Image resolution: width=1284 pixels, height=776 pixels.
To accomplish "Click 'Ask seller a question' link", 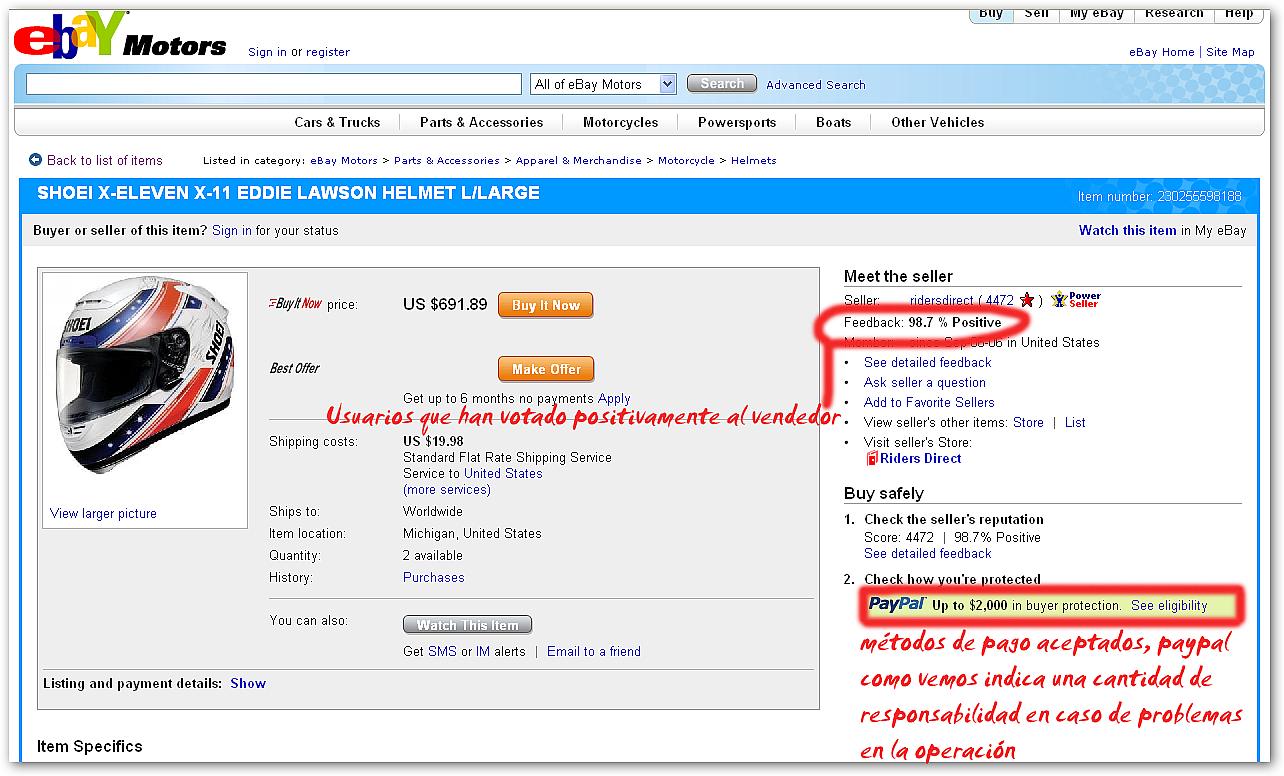I will click(925, 382).
